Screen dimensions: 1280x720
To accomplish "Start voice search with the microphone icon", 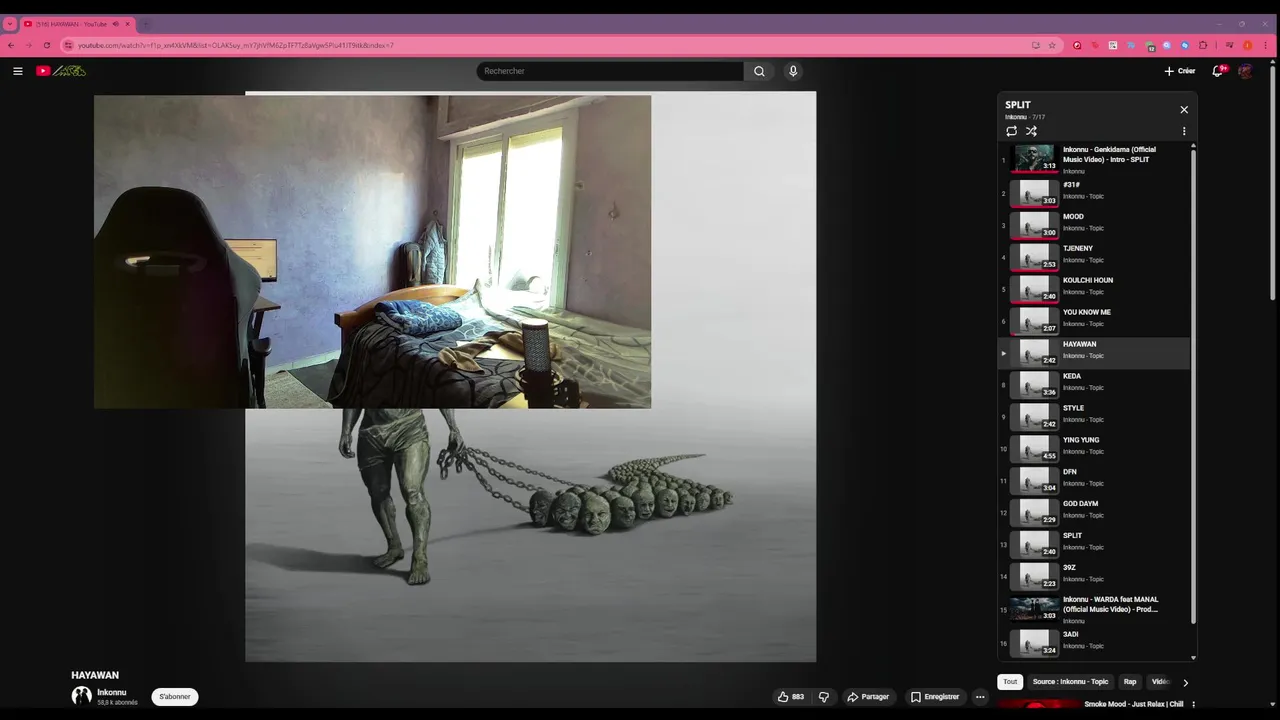I will point(793,71).
